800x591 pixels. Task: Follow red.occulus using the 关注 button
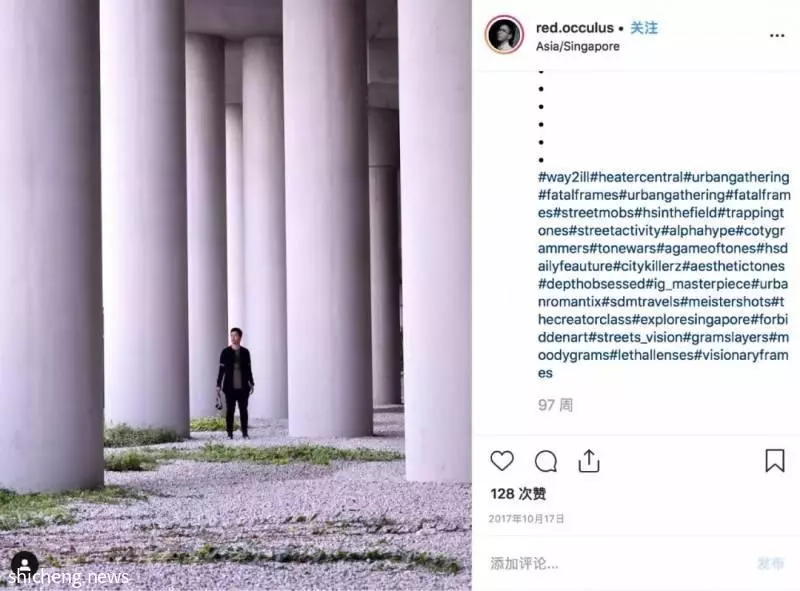coord(644,28)
